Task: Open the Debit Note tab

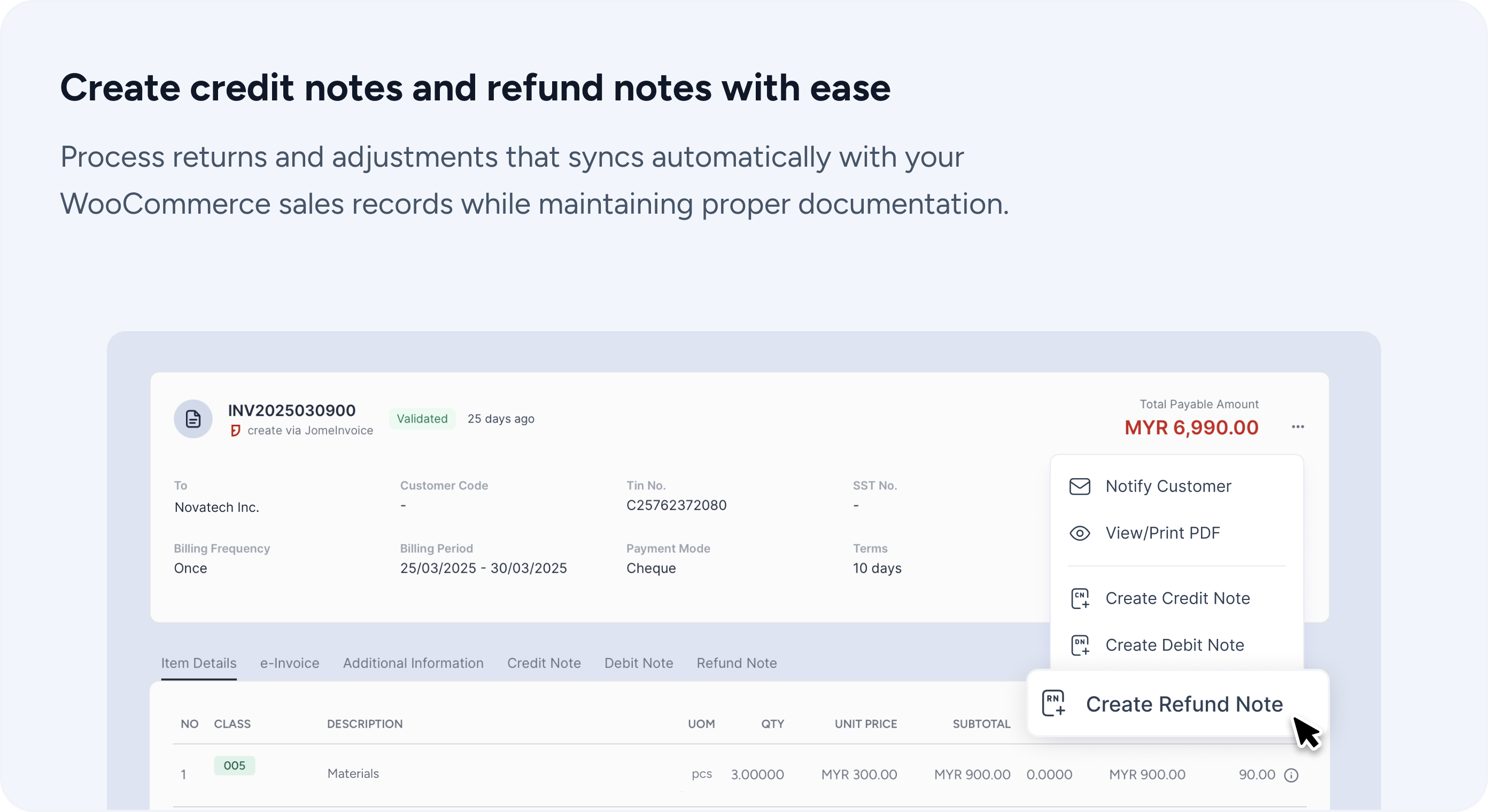Action: pos(638,663)
